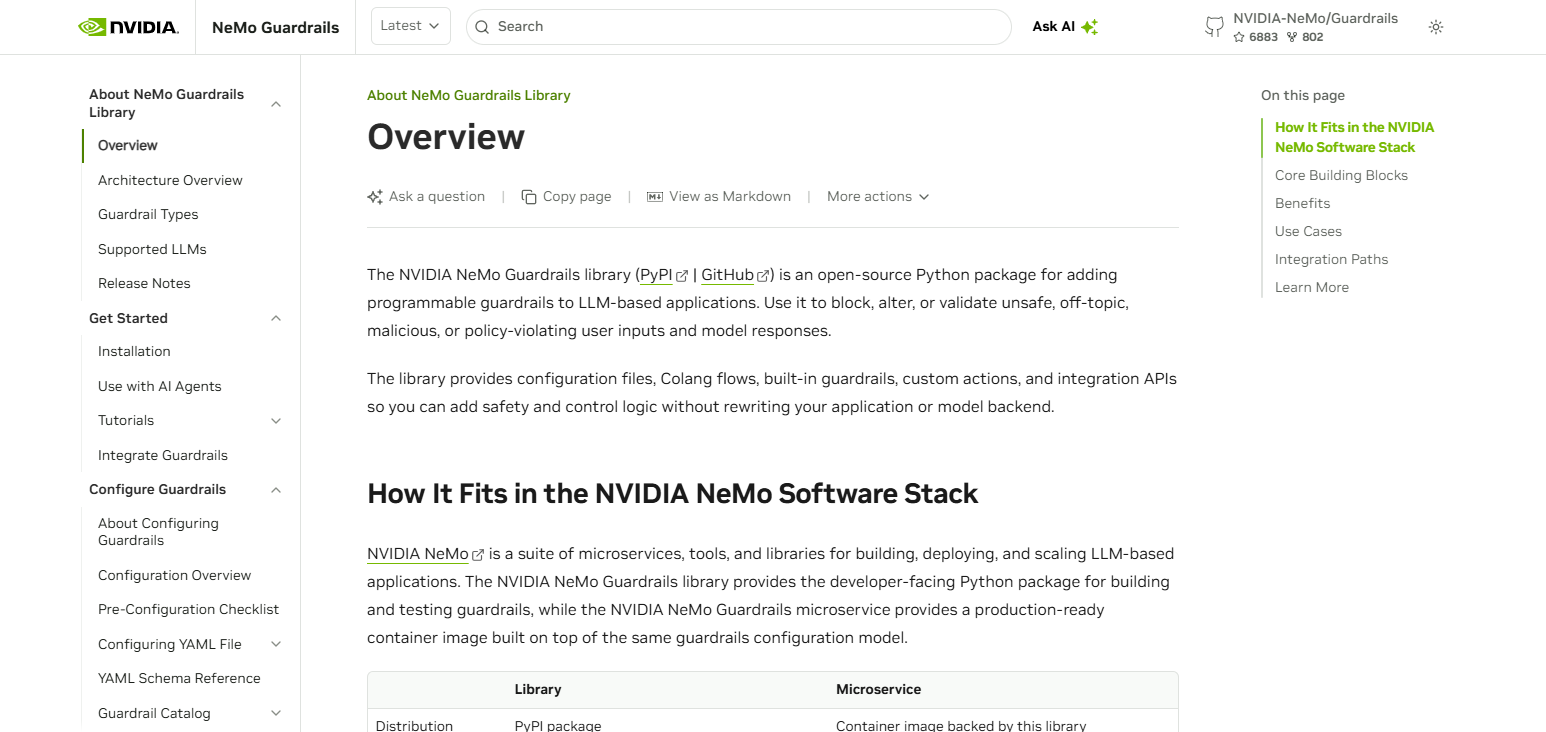
Task: Click the Ask AI sparkle icon
Action: coord(1090,27)
